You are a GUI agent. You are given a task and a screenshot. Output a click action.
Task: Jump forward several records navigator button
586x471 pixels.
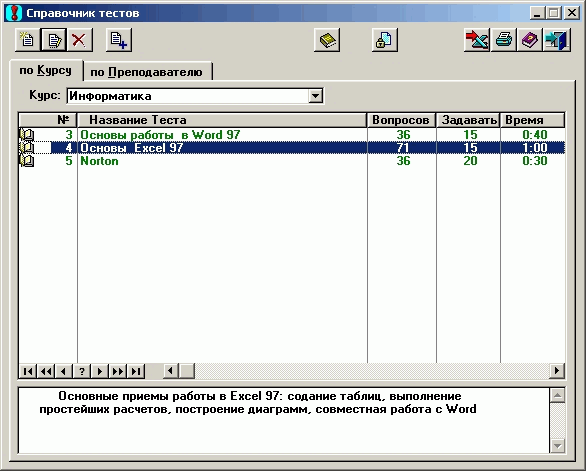(x=117, y=371)
